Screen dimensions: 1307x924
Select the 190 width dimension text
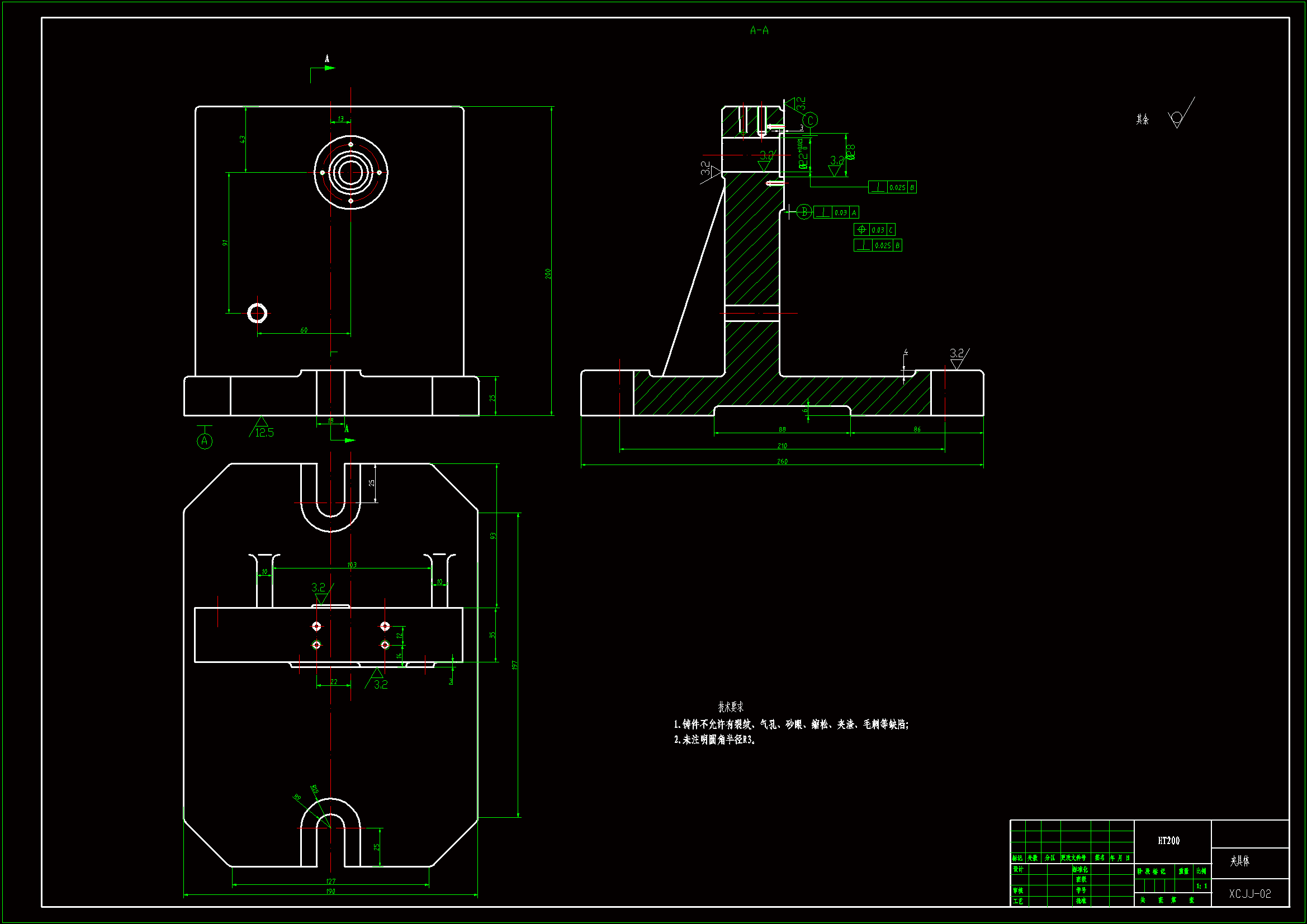pyautogui.click(x=330, y=892)
